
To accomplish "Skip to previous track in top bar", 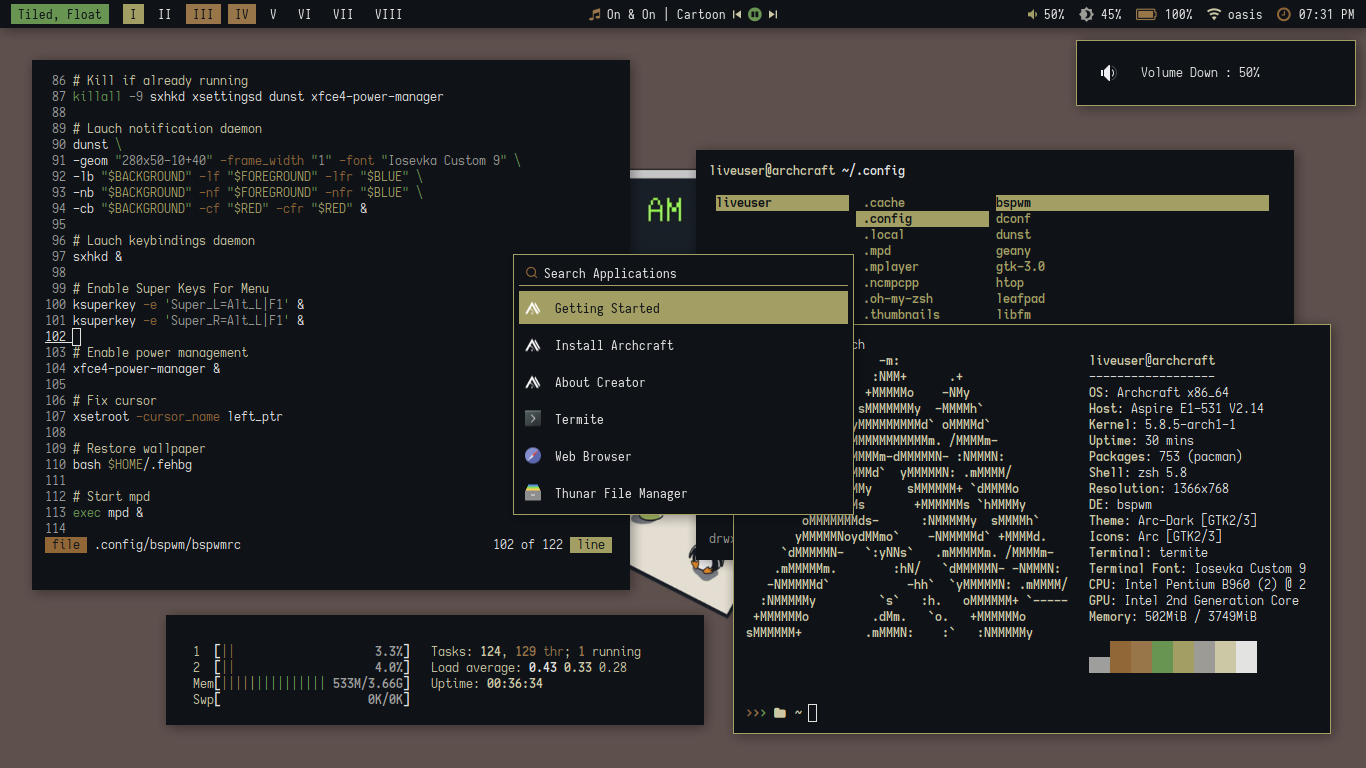I will 737,15.
